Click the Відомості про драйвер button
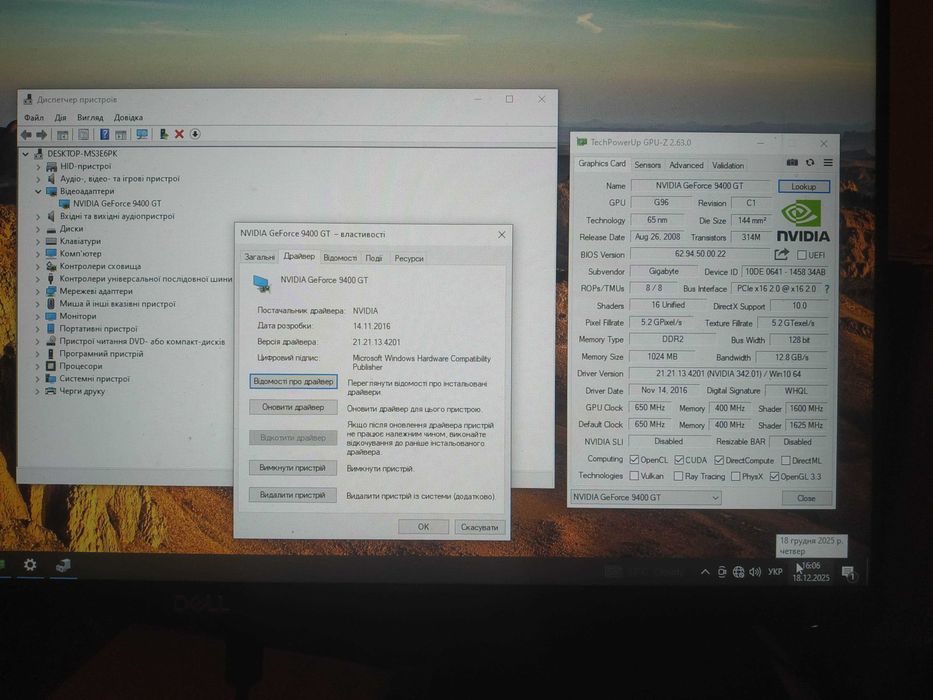Image resolution: width=933 pixels, height=700 pixels. point(293,382)
